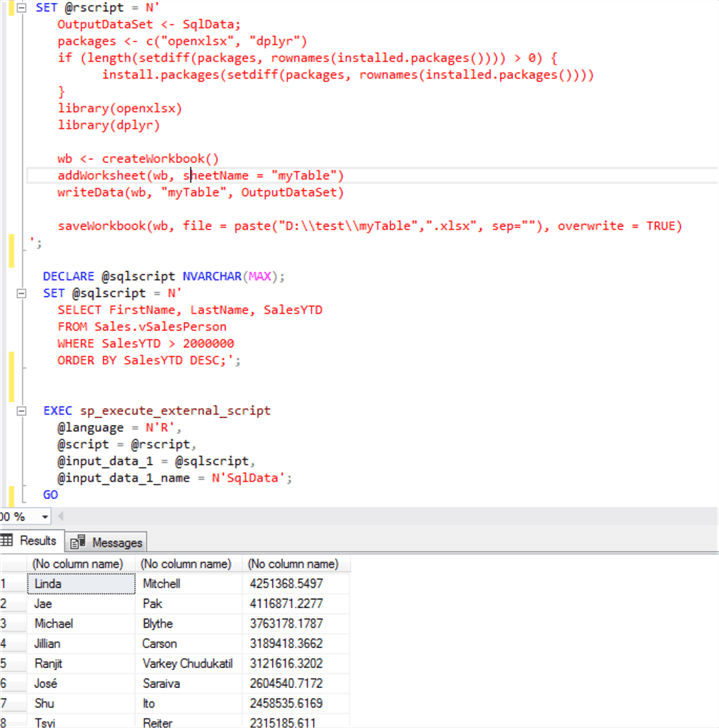Viewport: 719px width, 728px height.
Task: Click the saveWorkbook code line
Action: tap(369, 226)
